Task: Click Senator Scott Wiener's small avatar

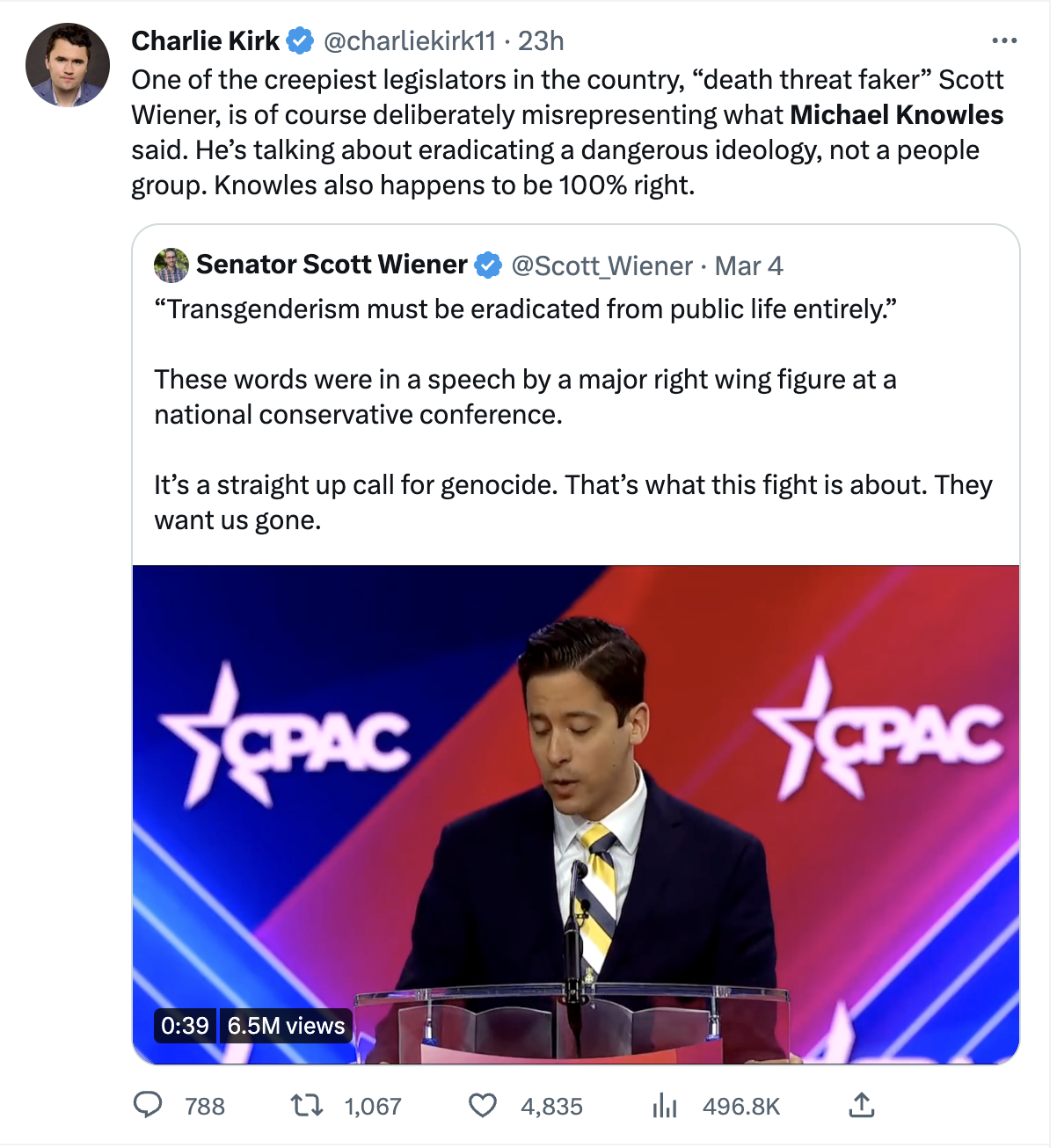Action: (171, 265)
